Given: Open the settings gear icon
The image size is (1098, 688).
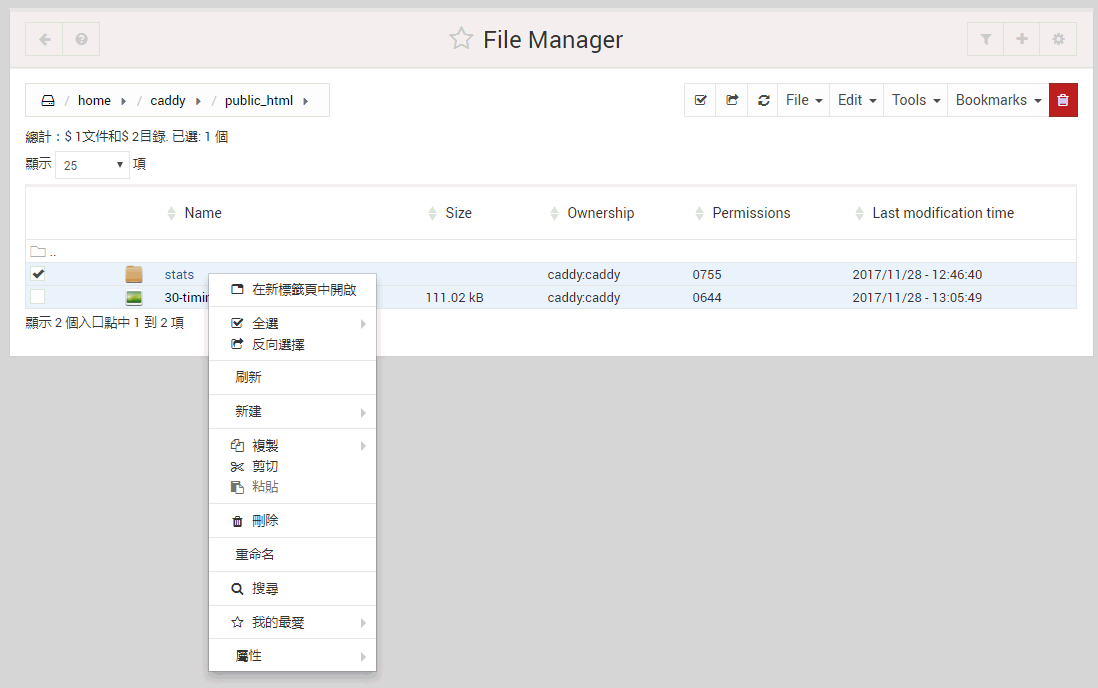Looking at the screenshot, I should coord(1058,39).
